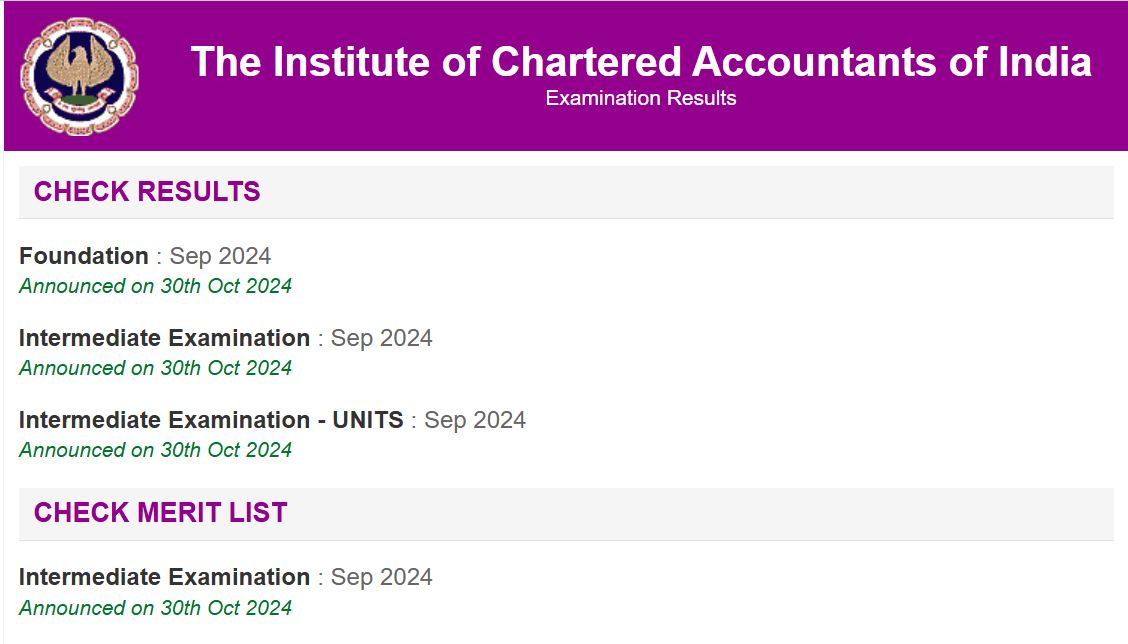Click the Examination Results subtitle in header

coord(641,98)
